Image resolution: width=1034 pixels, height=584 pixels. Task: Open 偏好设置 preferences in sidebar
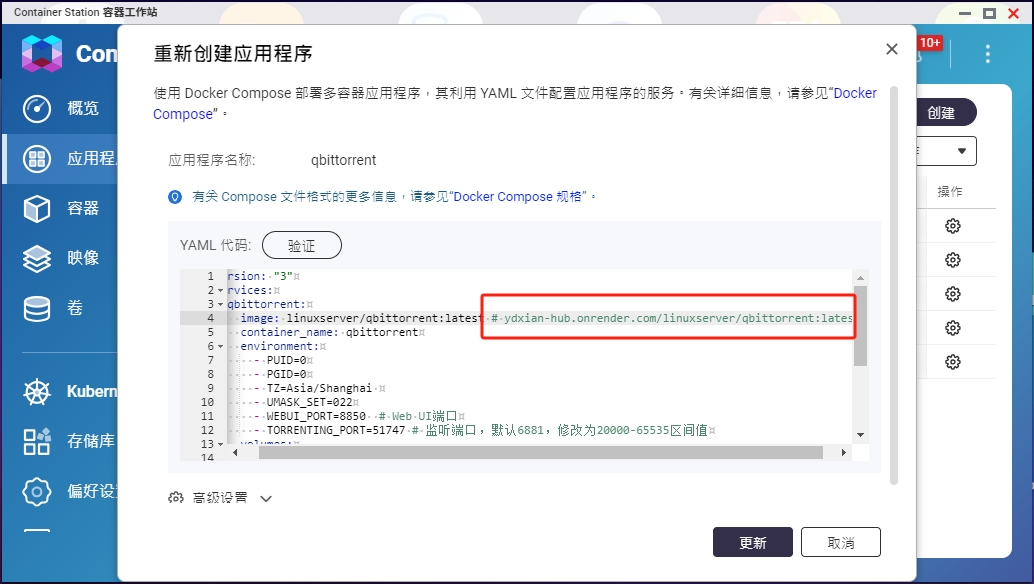pyautogui.click(x=69, y=491)
